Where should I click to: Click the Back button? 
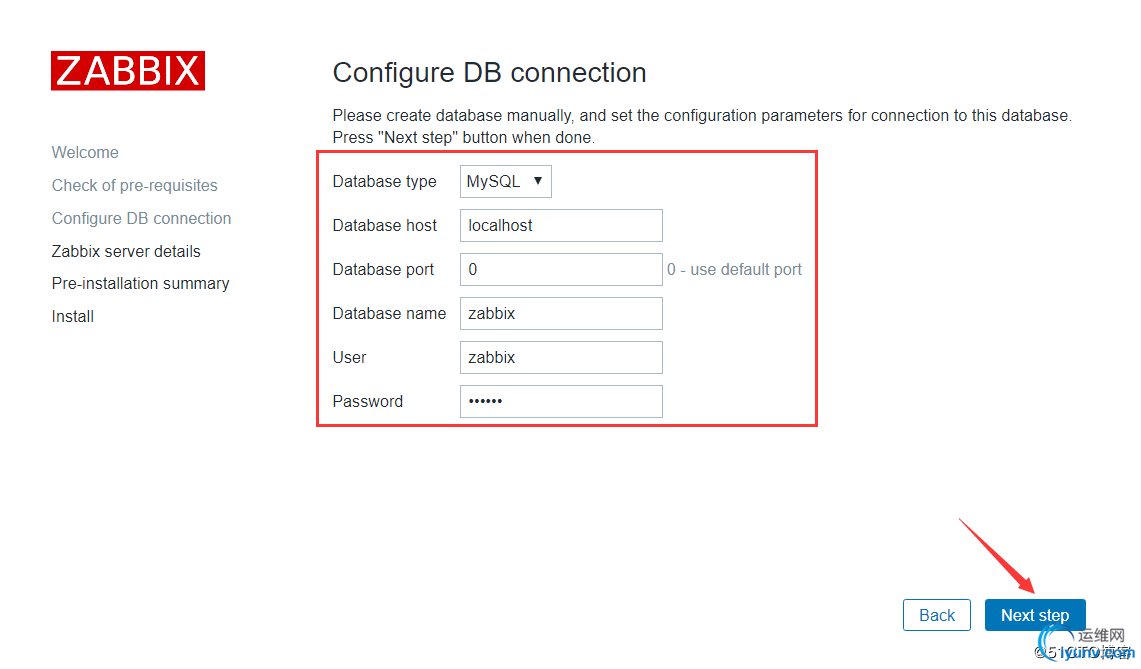(937, 615)
